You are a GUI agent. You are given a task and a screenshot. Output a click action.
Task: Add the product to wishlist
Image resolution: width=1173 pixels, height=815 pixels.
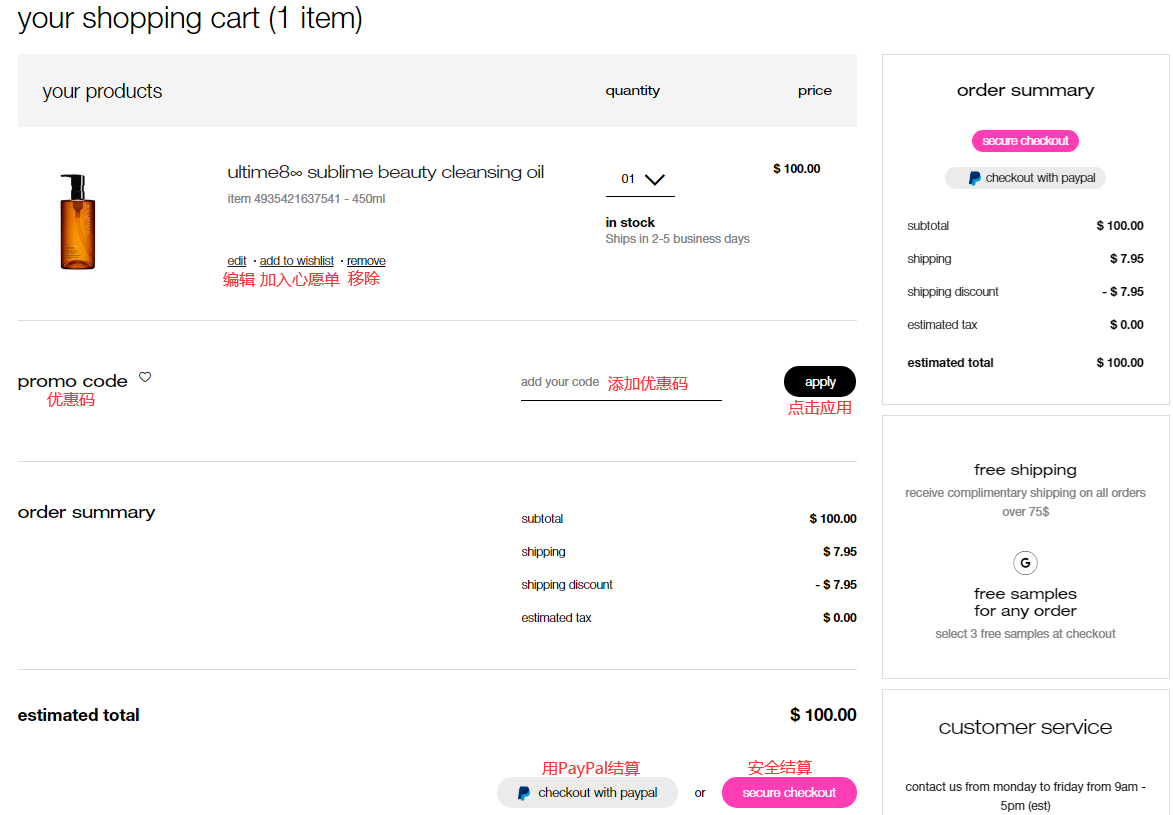(x=297, y=261)
